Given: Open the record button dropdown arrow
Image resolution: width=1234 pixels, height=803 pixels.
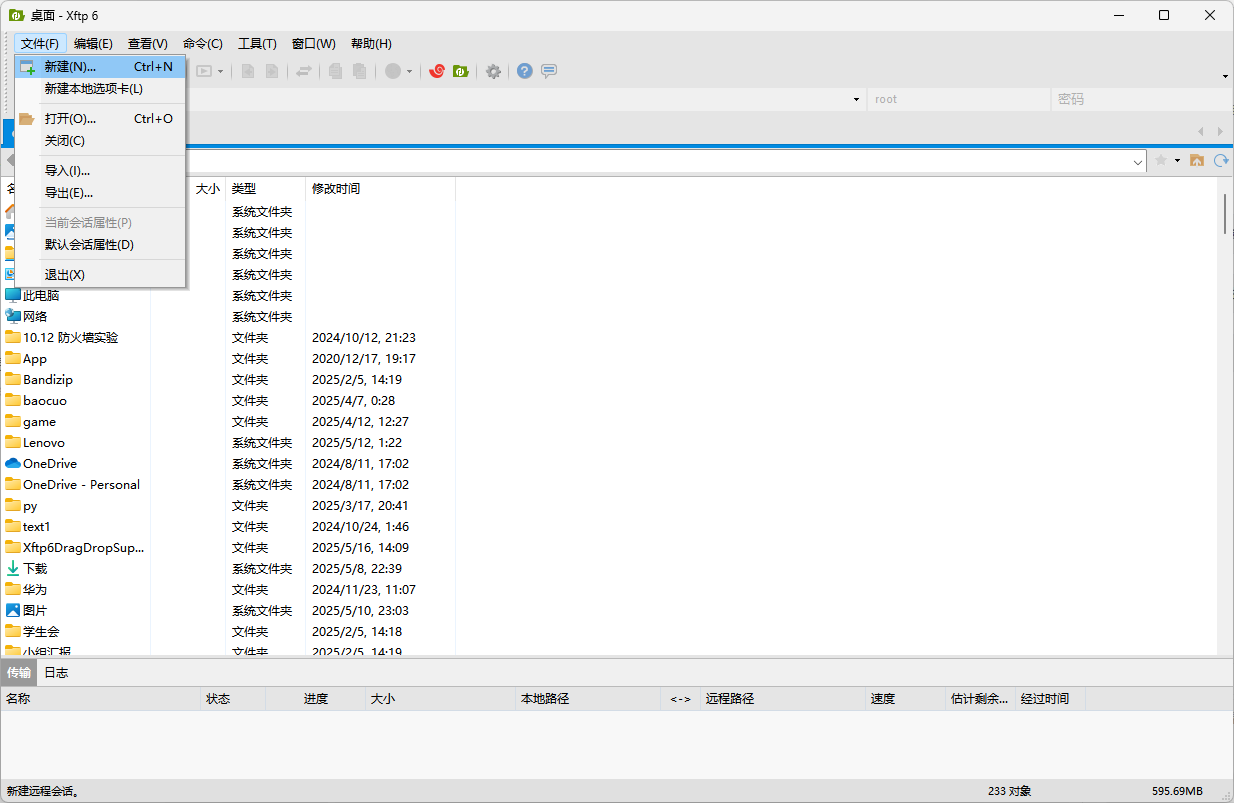Looking at the screenshot, I should pos(409,72).
